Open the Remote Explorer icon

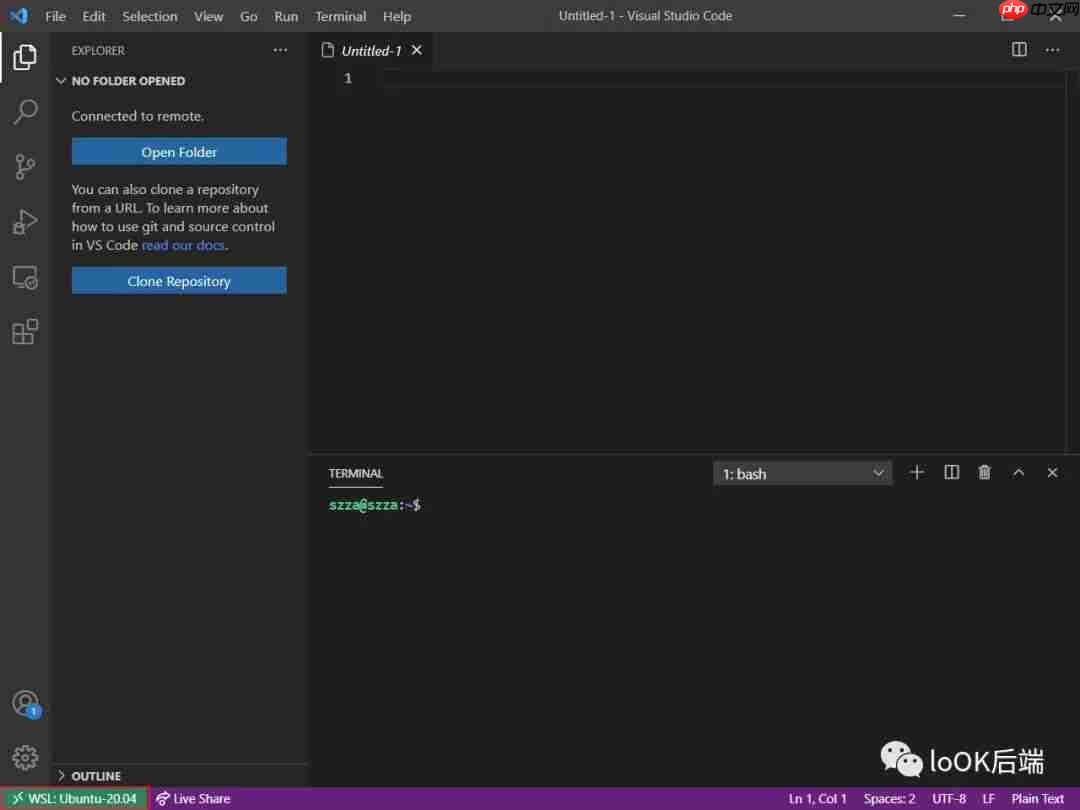click(x=24, y=277)
